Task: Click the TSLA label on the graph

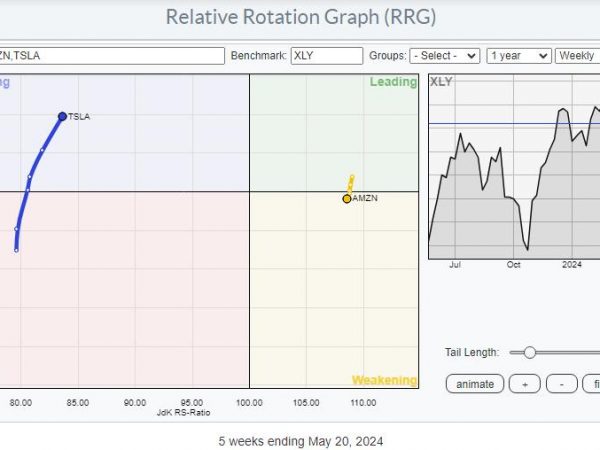Action: [79, 117]
